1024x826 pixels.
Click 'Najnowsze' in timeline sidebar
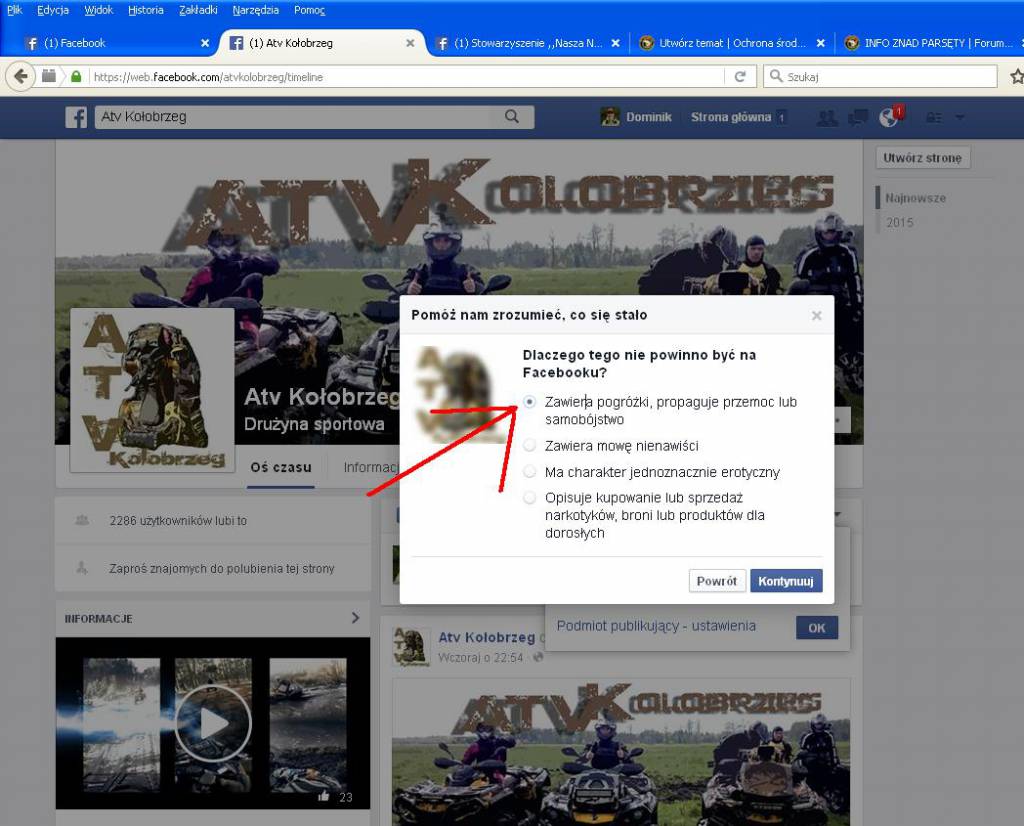pyautogui.click(x=915, y=198)
